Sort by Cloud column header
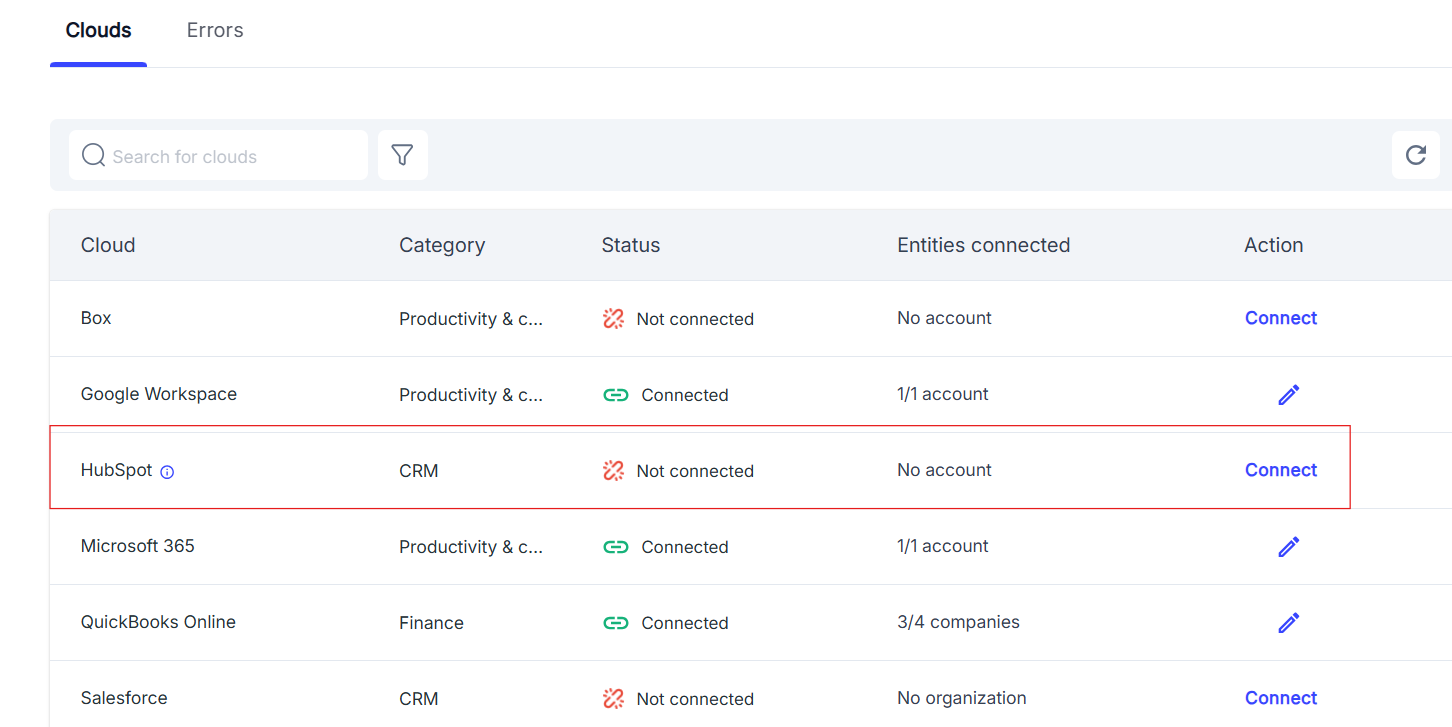The height and width of the screenshot is (727, 1452). [x=108, y=245]
